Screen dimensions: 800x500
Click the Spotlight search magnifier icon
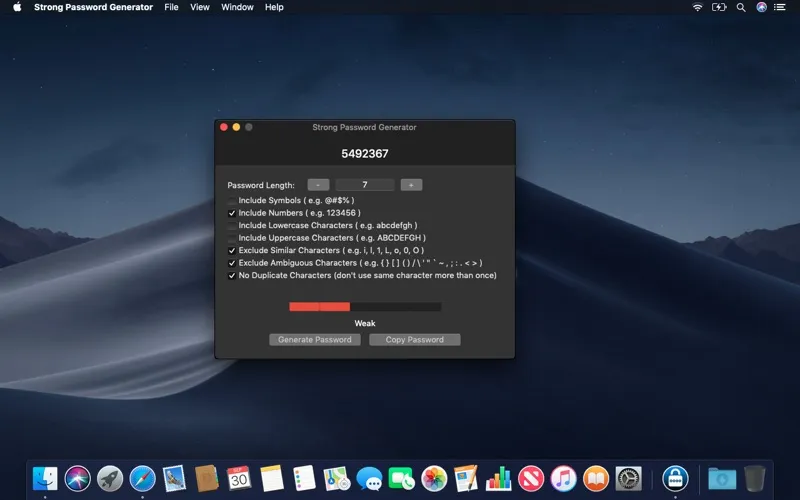tap(740, 7)
